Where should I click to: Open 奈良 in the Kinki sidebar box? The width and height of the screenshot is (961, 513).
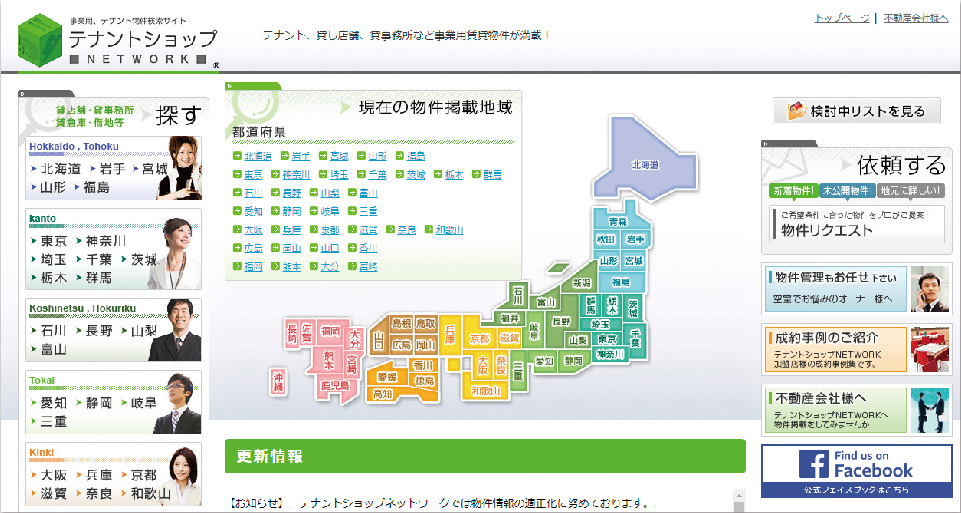[98, 493]
